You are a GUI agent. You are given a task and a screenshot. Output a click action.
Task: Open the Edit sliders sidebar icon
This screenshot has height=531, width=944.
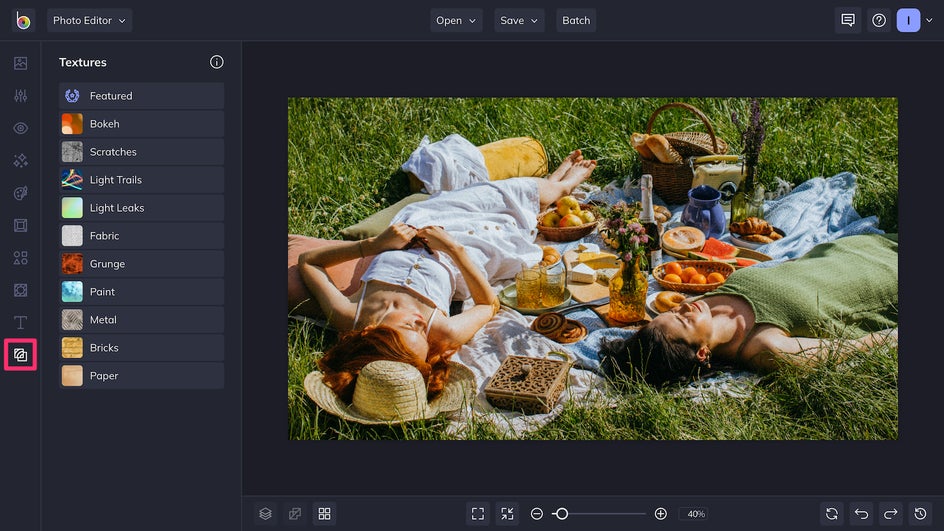pos(20,96)
